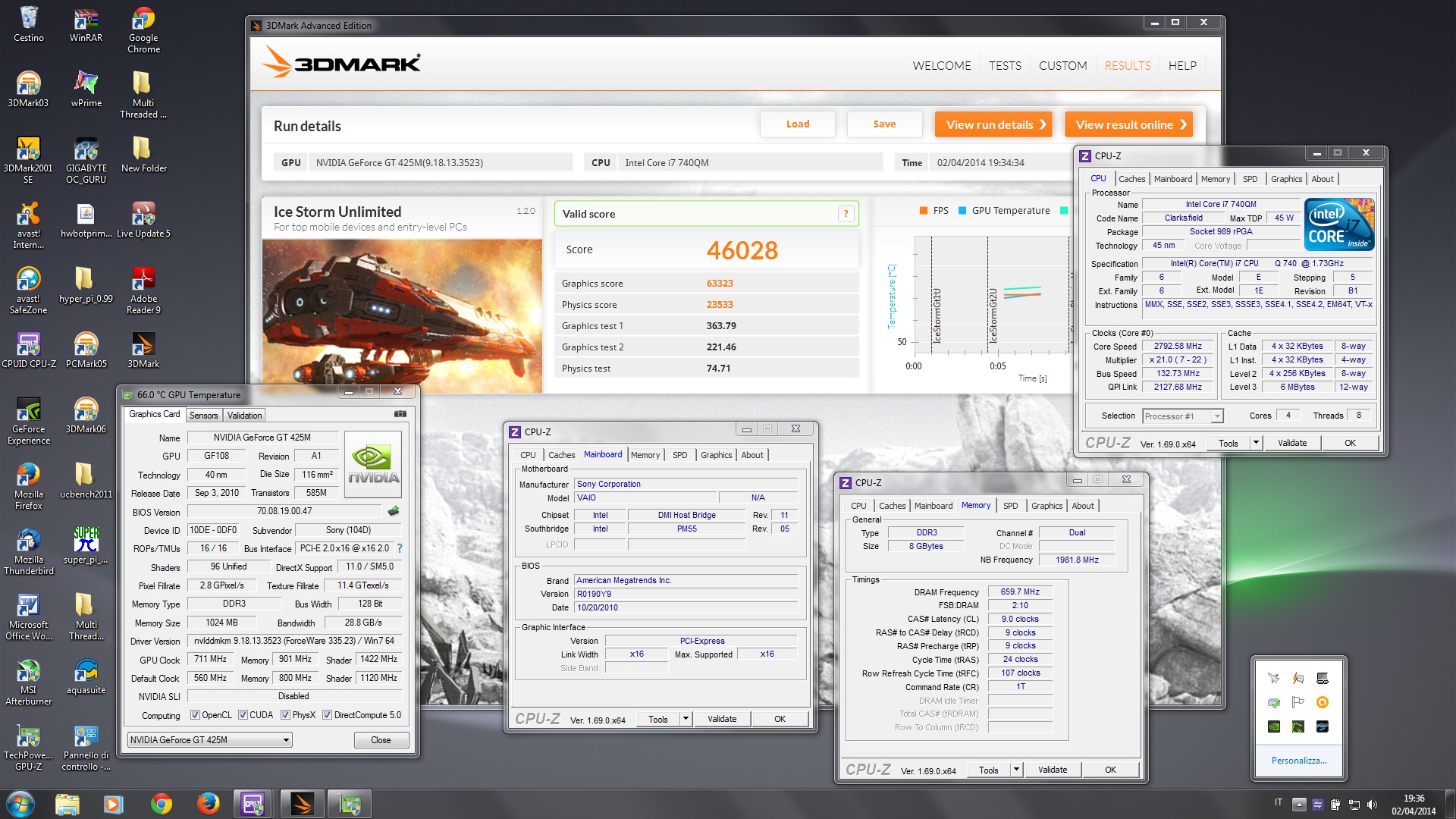Open the Cestino recycle bin icon

point(29,24)
